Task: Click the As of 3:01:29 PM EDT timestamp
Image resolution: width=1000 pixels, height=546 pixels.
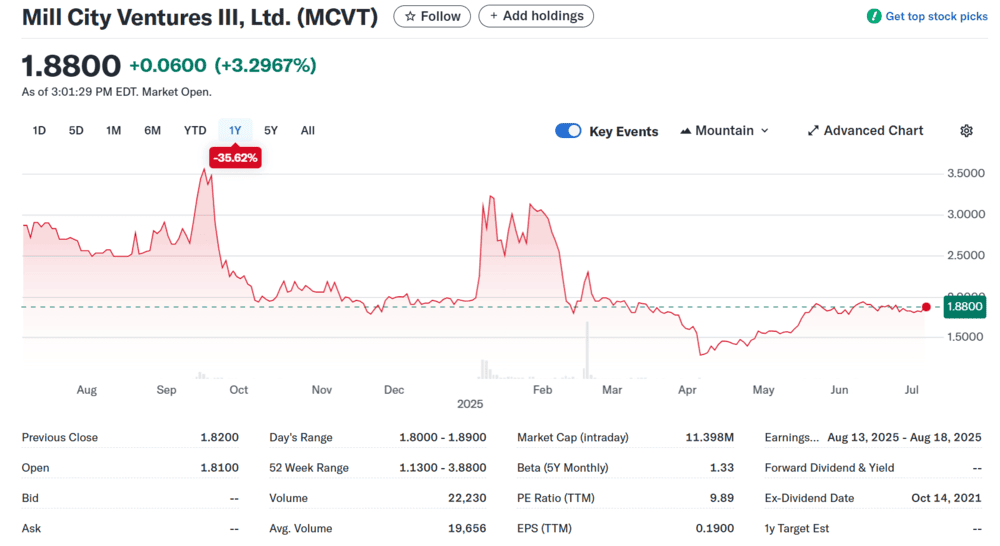Action: (117, 92)
